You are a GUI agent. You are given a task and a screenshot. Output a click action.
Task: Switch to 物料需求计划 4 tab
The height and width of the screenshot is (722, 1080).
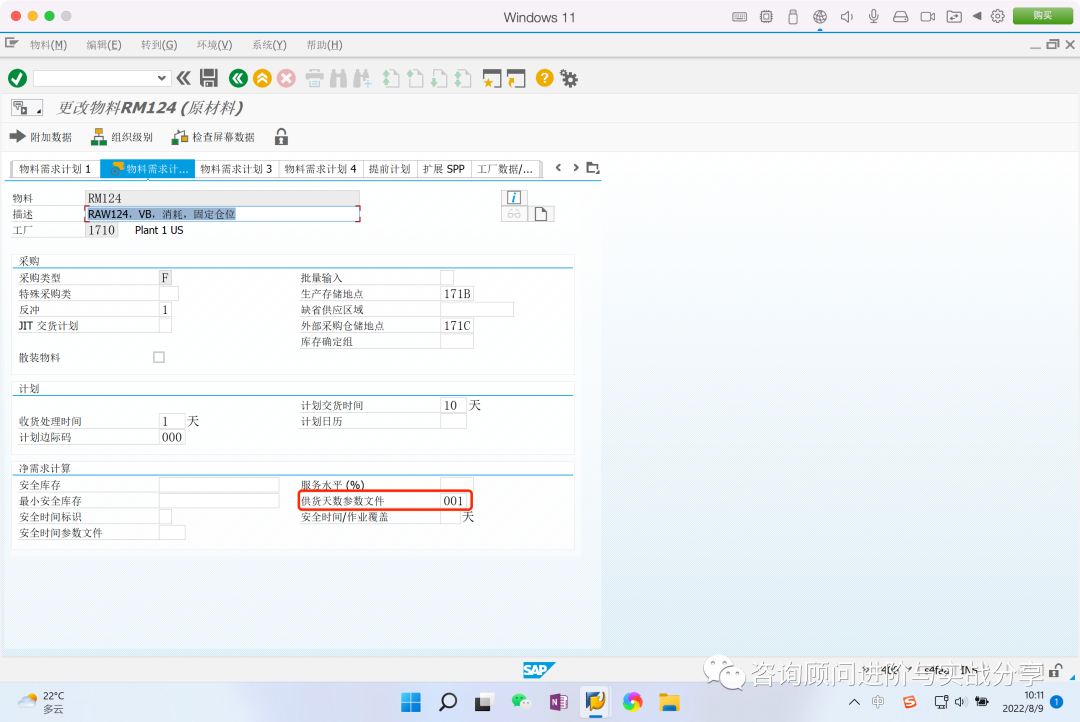pyautogui.click(x=320, y=169)
